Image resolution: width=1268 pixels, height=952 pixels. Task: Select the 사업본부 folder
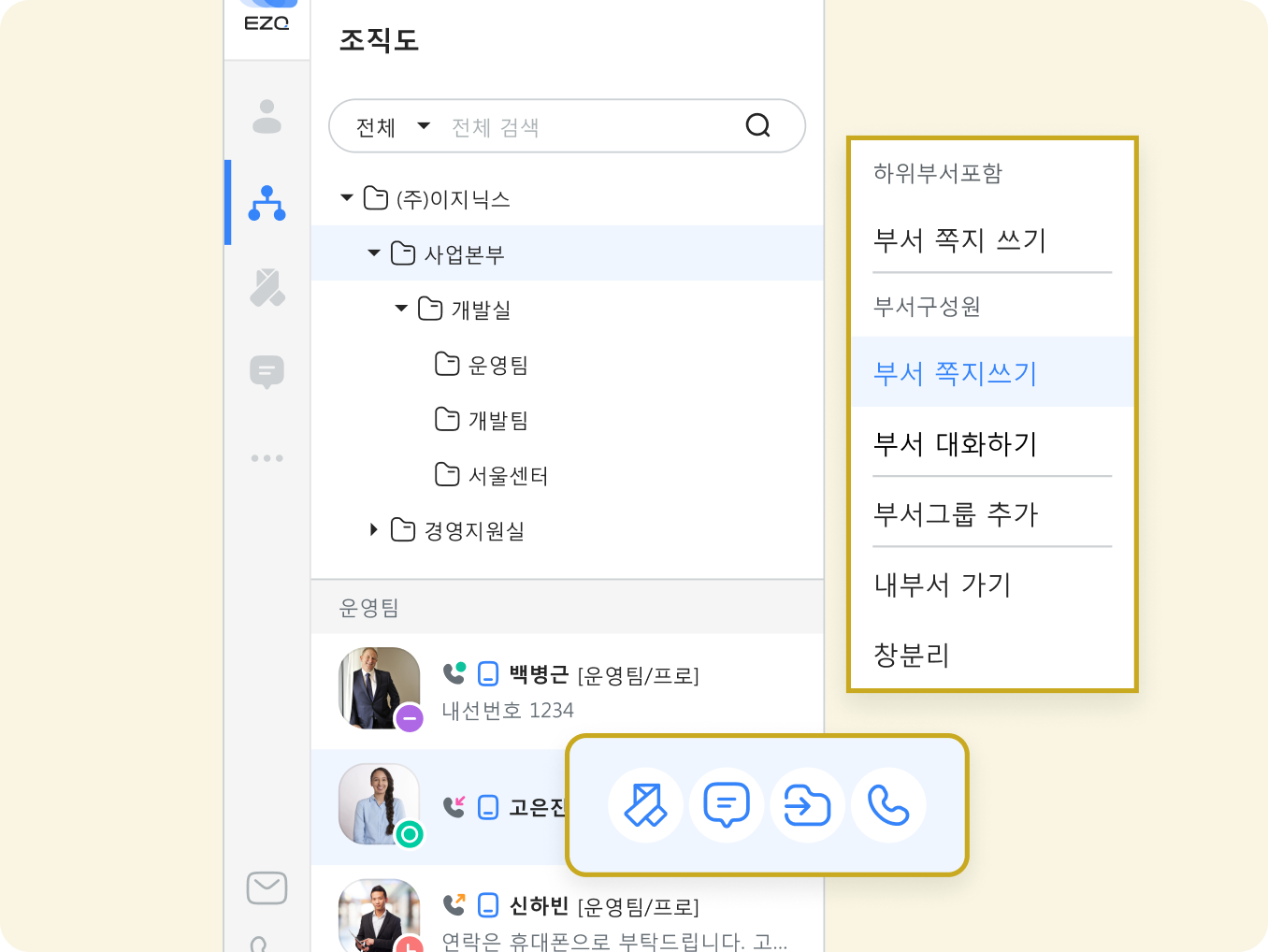tap(447, 253)
